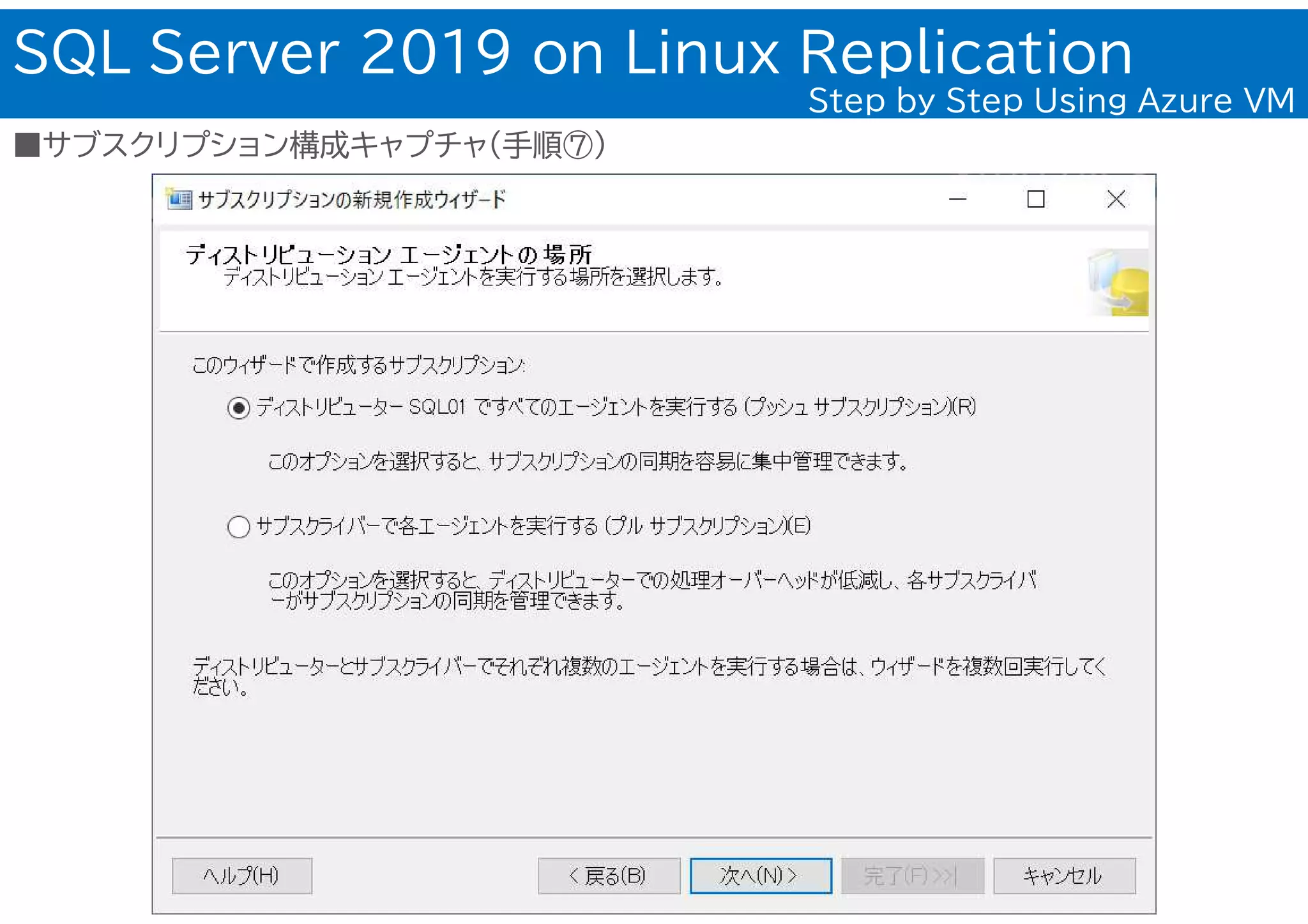Click the heading ディストリビューション エージェントの場所
This screenshot has width=1308, height=924.
pos(389,255)
